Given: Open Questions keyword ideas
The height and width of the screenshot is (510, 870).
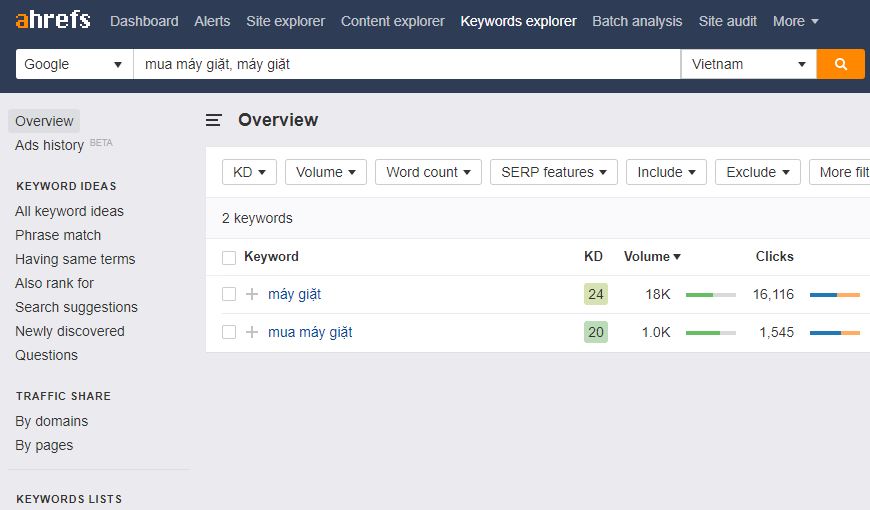Looking at the screenshot, I should 47,355.
